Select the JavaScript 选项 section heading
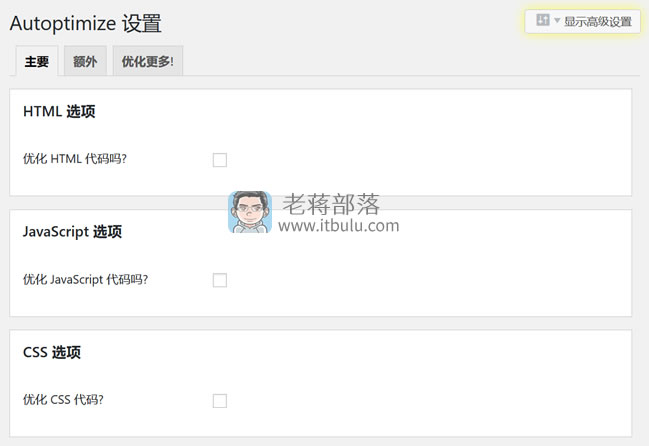Image resolution: width=649 pixels, height=446 pixels. pos(72,232)
